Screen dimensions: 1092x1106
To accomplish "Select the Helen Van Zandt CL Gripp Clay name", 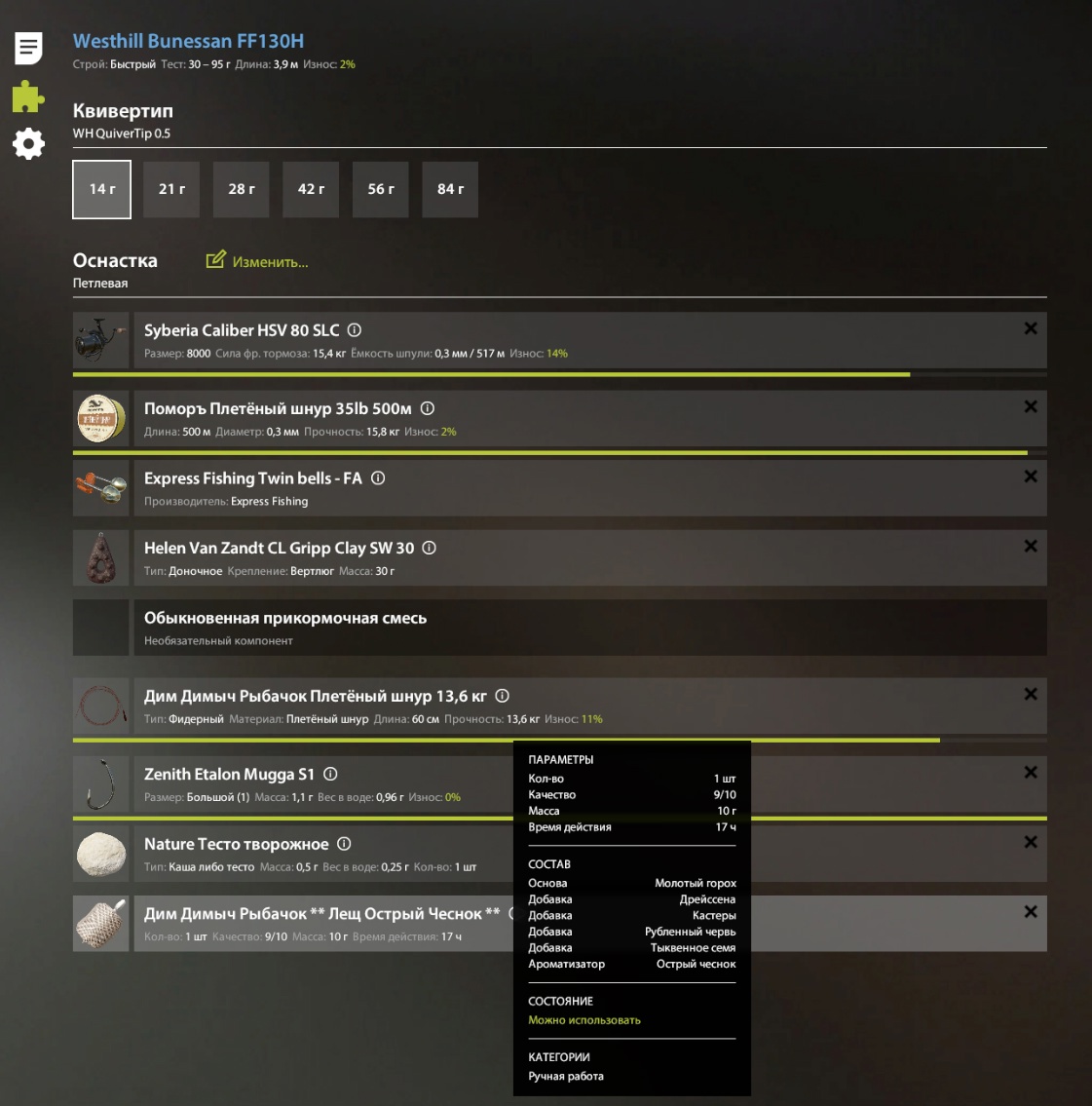I will [x=280, y=548].
